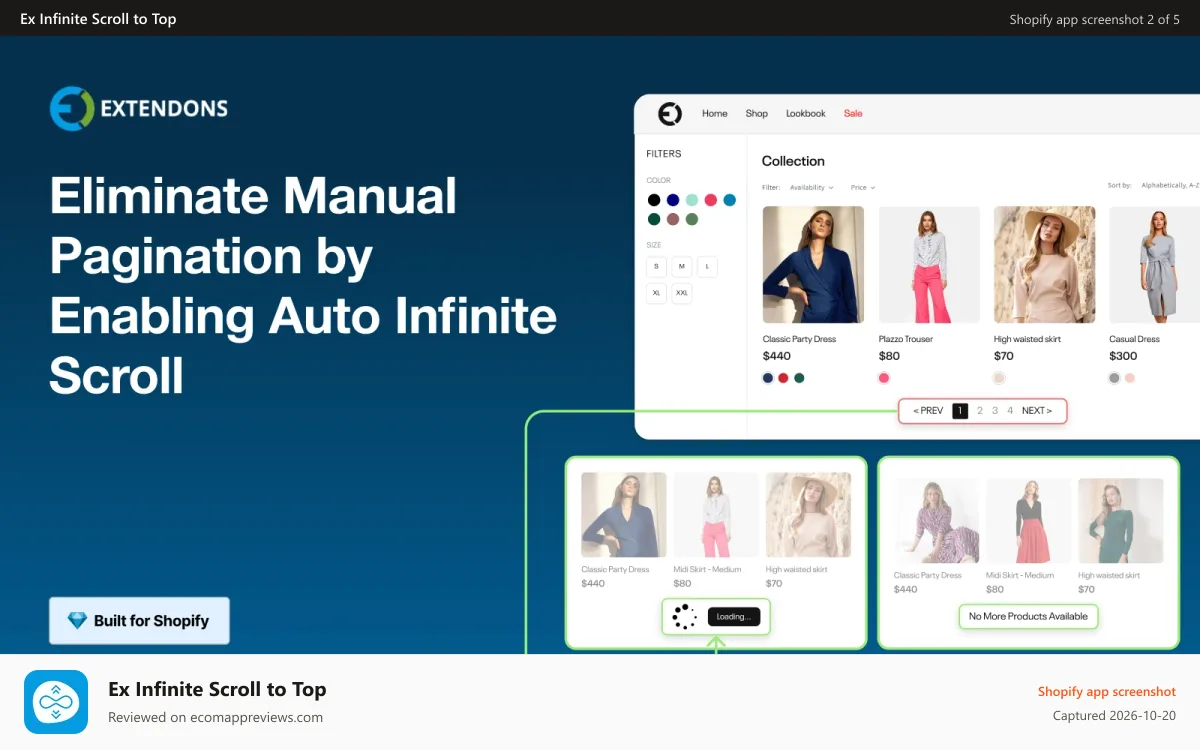Image resolution: width=1200 pixels, height=750 pixels.
Task: Click the Built for Shopify badge
Action: coord(139,621)
